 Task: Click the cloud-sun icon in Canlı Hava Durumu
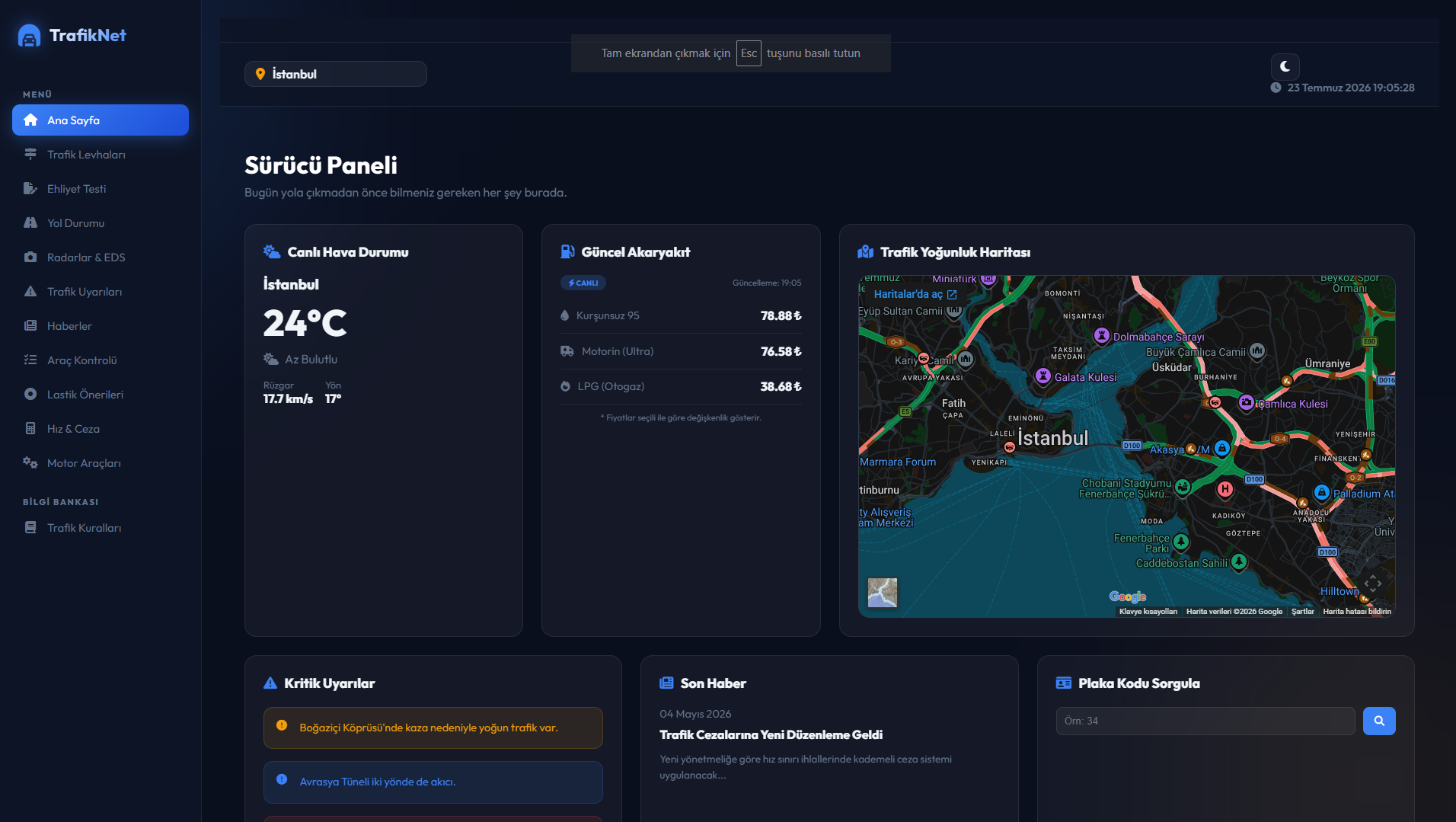(272, 252)
